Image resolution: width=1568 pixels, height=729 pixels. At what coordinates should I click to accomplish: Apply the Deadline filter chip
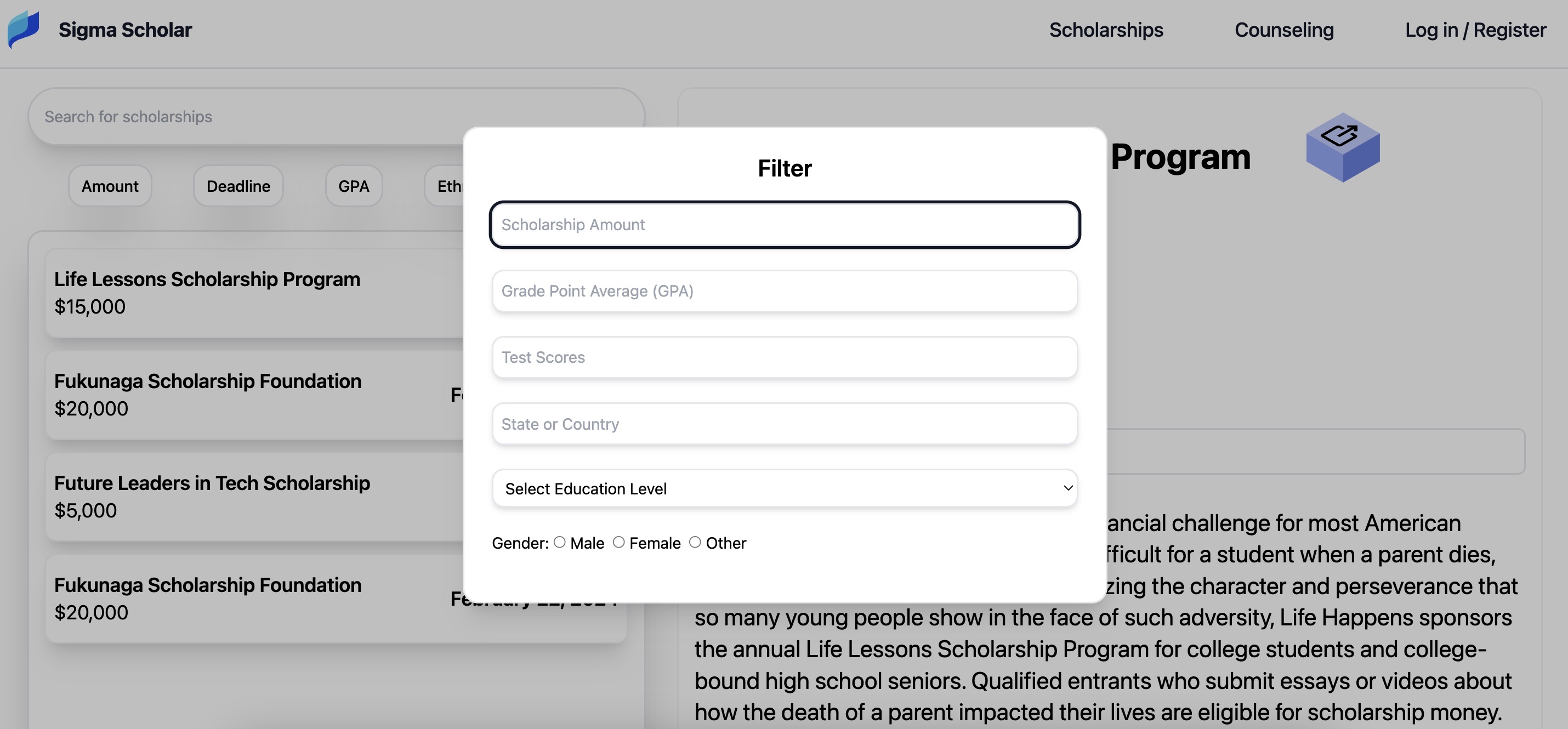(237, 186)
